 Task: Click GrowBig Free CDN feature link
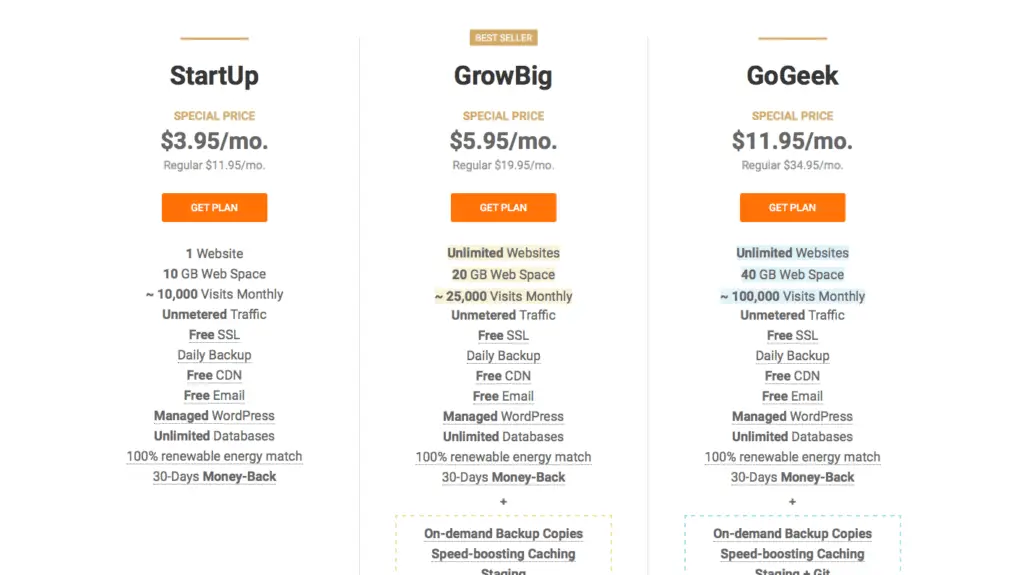tap(503, 376)
